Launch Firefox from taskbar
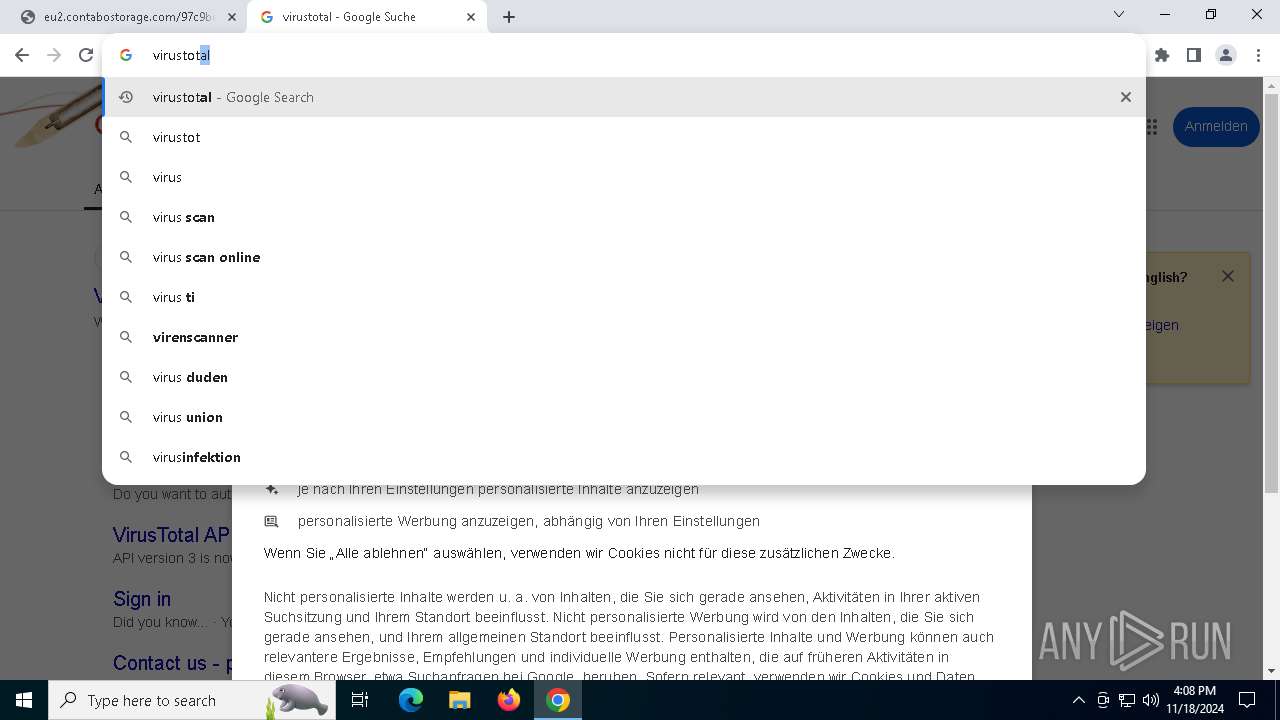1280x720 pixels. (x=509, y=700)
